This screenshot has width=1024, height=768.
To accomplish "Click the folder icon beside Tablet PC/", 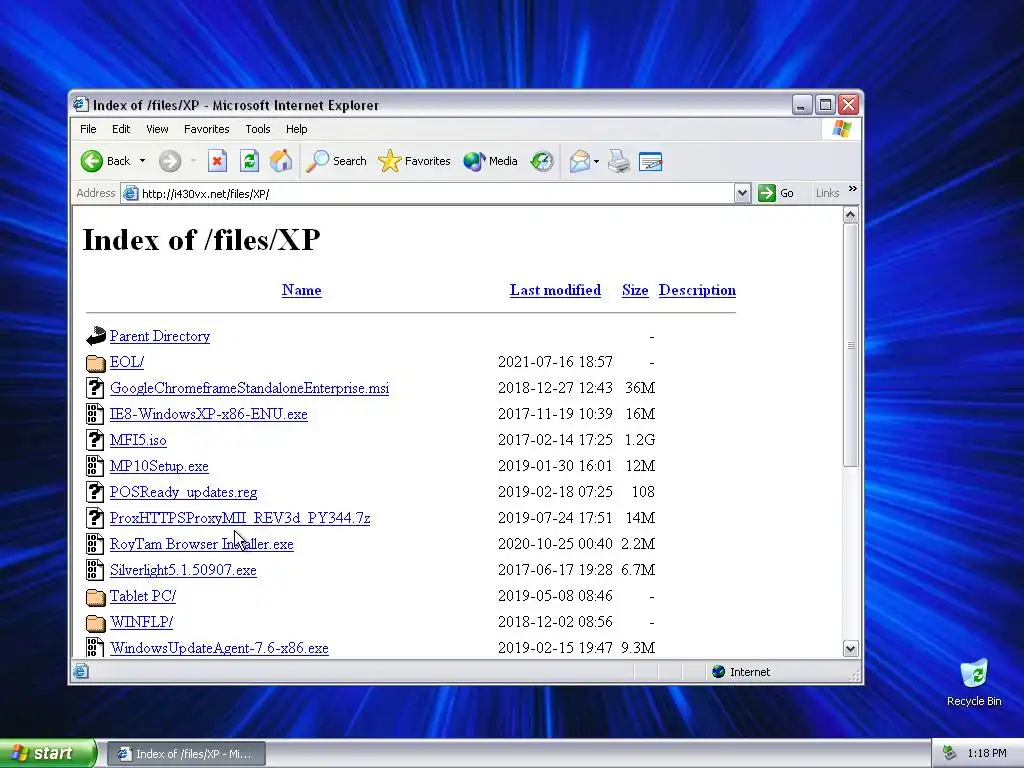I will click(x=95, y=596).
